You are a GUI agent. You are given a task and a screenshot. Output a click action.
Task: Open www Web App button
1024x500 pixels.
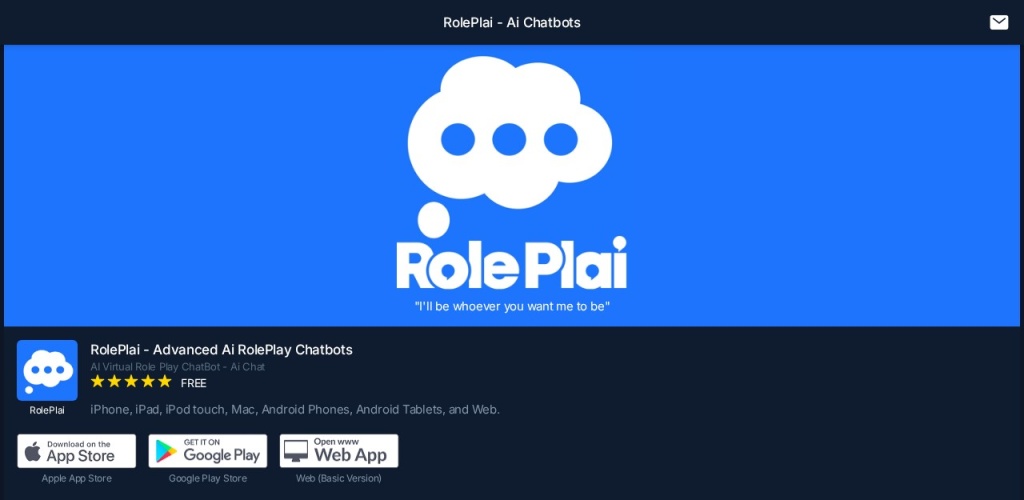(339, 451)
